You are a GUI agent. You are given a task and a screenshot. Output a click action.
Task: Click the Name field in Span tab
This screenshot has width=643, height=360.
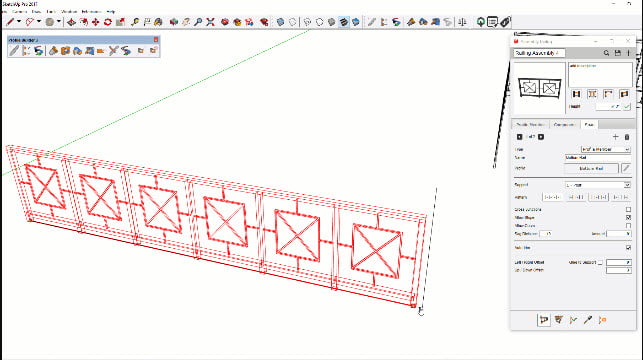[x=597, y=157]
